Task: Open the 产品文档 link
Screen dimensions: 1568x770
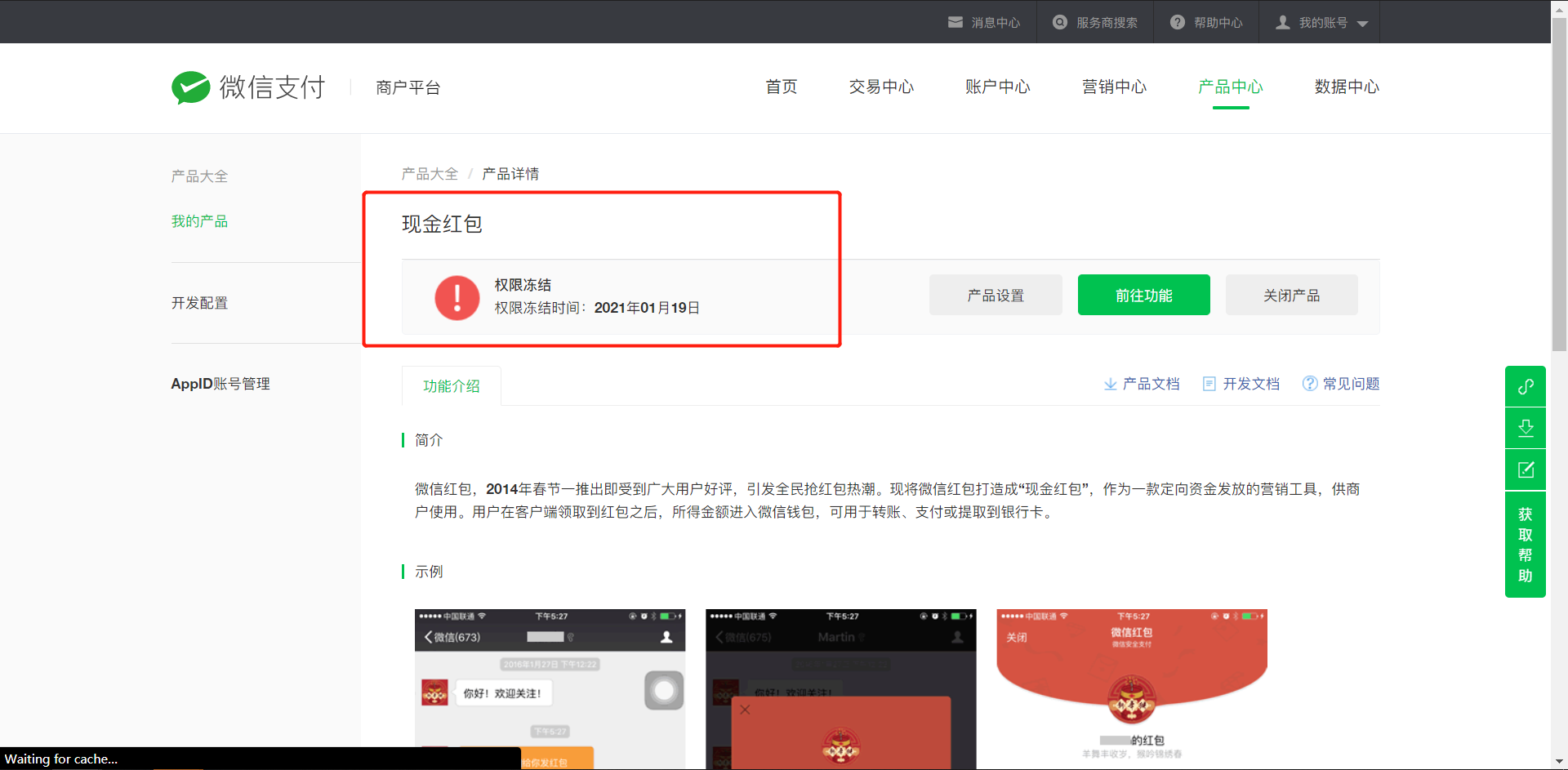Action: (1151, 384)
